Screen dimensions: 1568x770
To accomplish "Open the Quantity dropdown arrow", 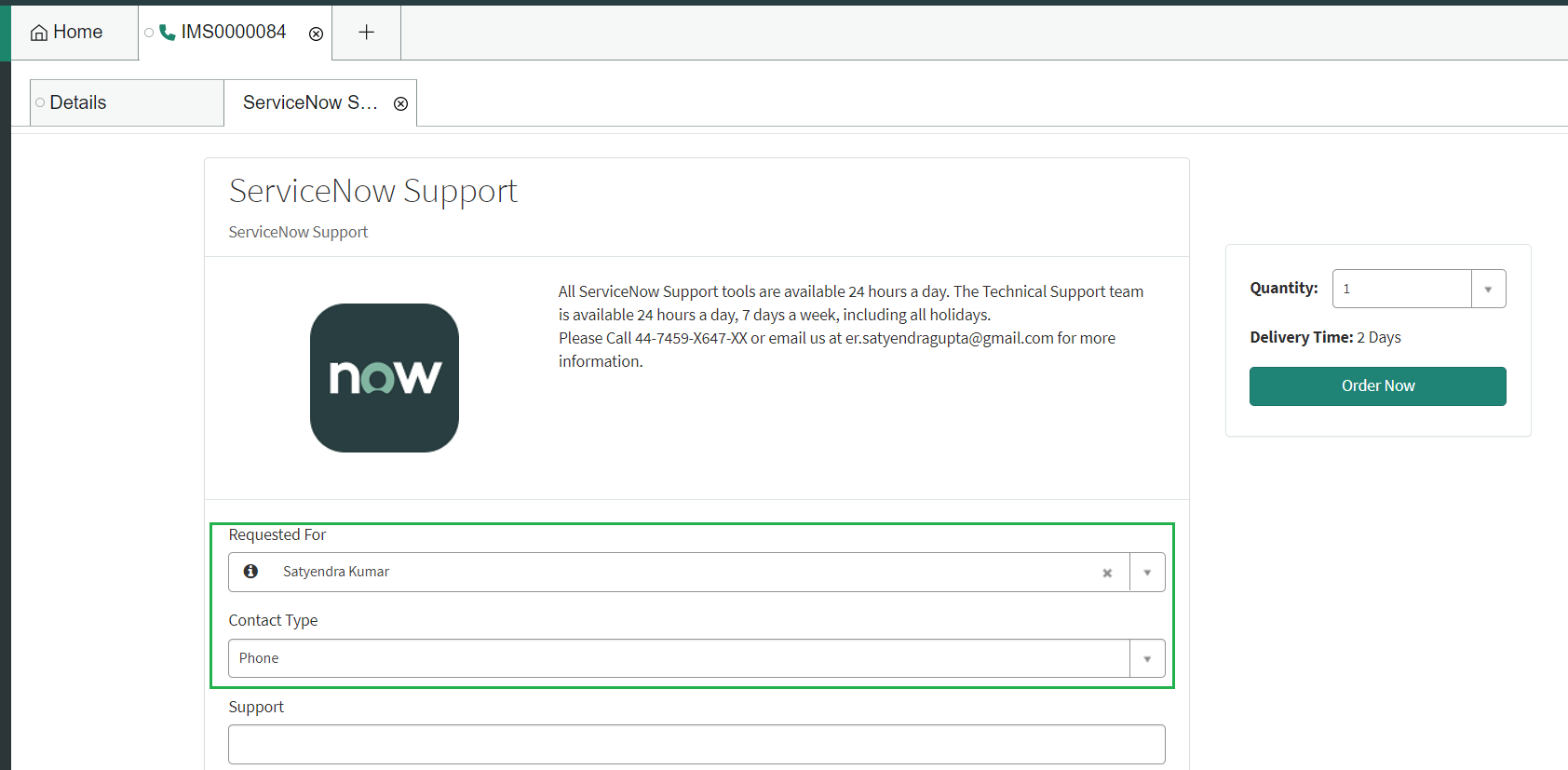I will pos(1488,290).
